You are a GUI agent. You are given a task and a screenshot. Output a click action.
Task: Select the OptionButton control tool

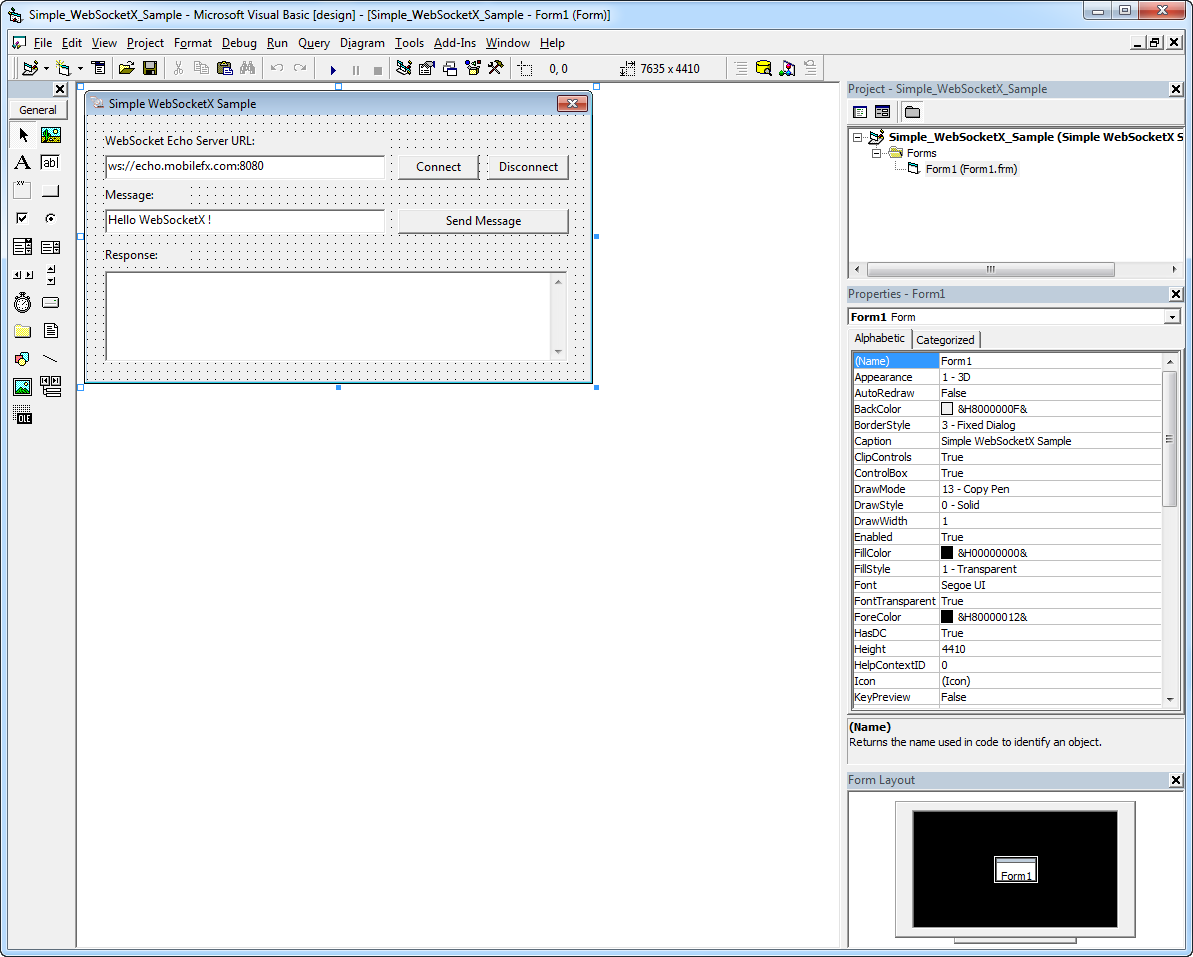(x=51, y=218)
